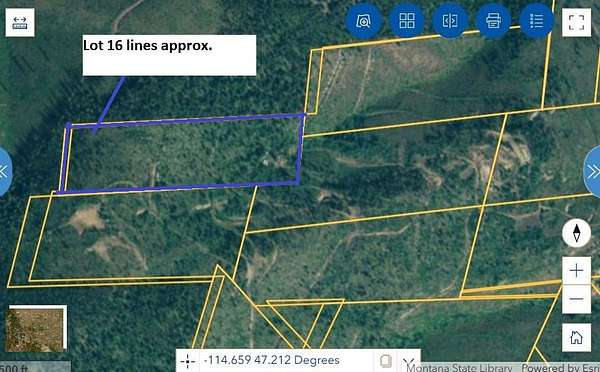The height and width of the screenshot is (372, 600).
Task: Expand the coordinate format chevron
Action: (x=409, y=361)
